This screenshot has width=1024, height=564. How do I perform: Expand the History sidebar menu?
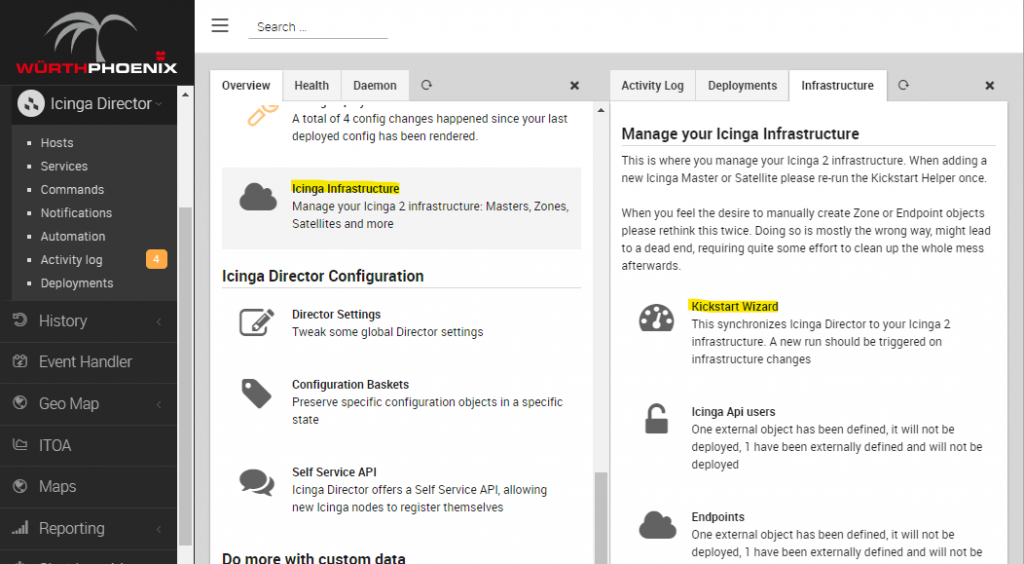point(88,321)
